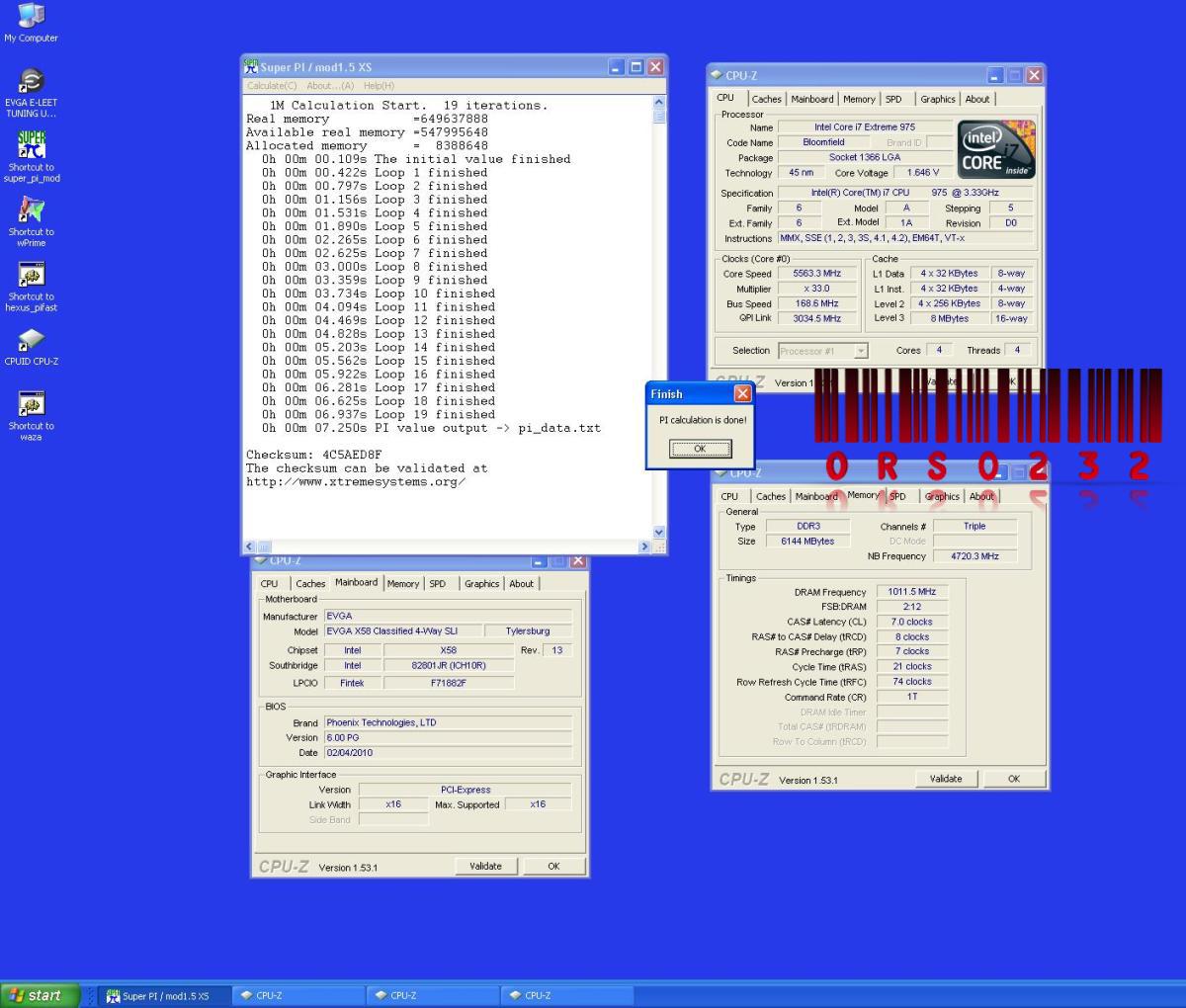Open My Computer desktop icon
The width and height of the screenshot is (1186, 1008).
[31, 23]
